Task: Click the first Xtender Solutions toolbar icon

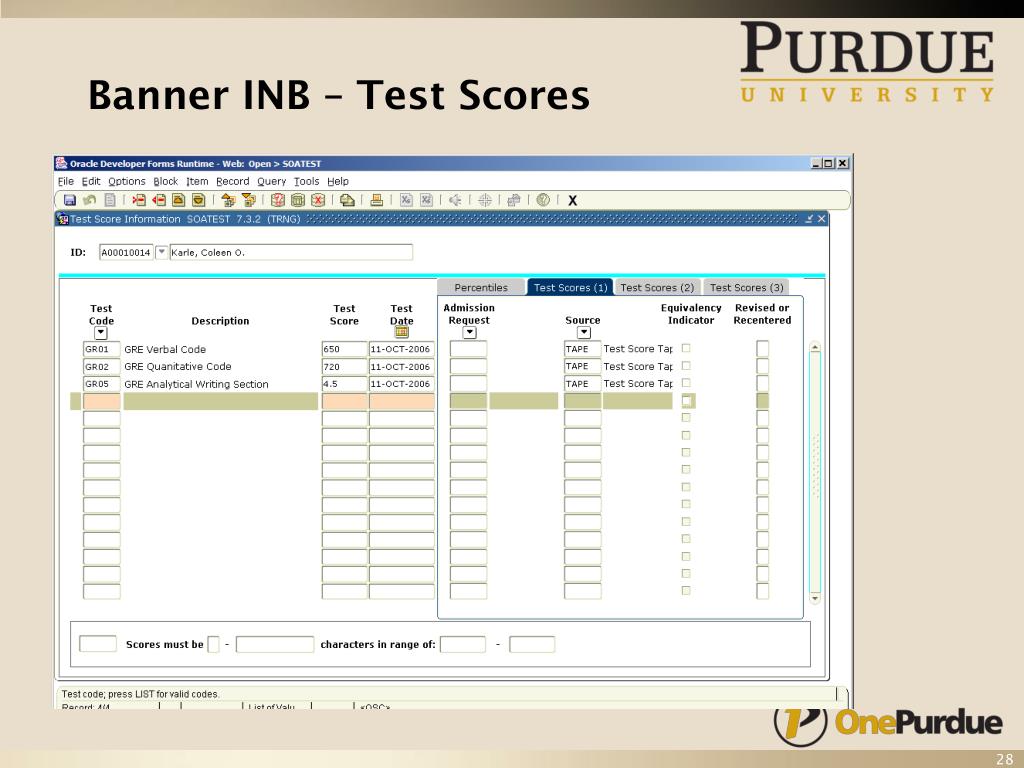Action: click(x=406, y=200)
